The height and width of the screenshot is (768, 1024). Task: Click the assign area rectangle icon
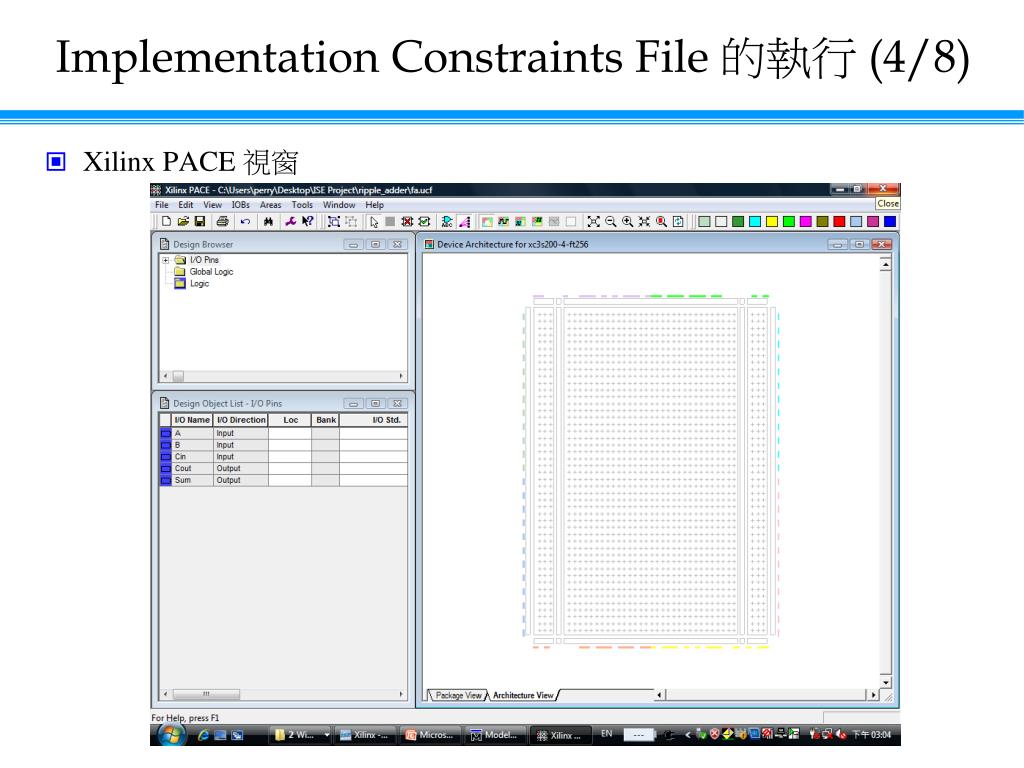coord(334,222)
